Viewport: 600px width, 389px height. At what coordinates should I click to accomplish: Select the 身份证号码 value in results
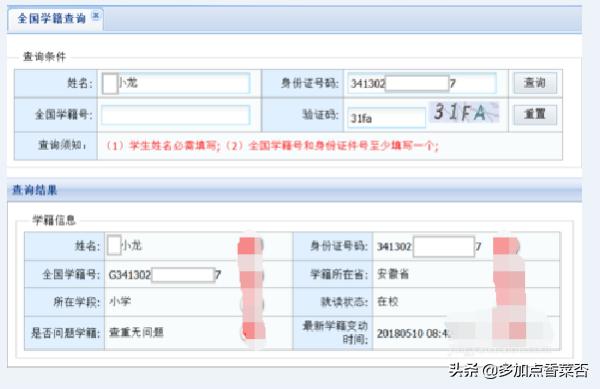point(429,246)
